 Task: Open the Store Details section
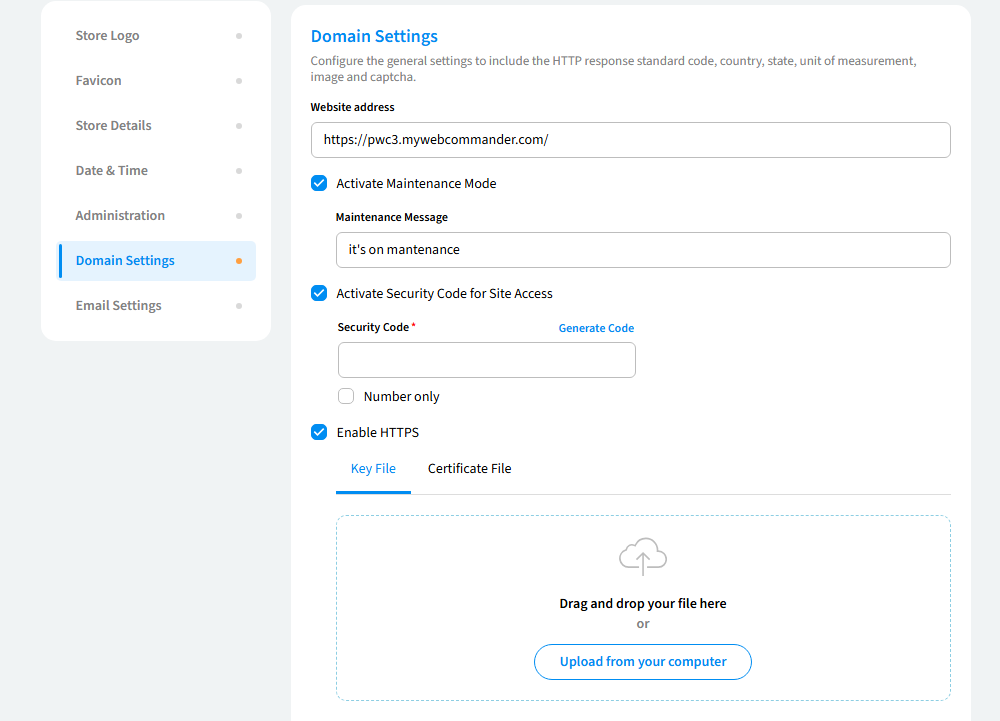coord(114,126)
